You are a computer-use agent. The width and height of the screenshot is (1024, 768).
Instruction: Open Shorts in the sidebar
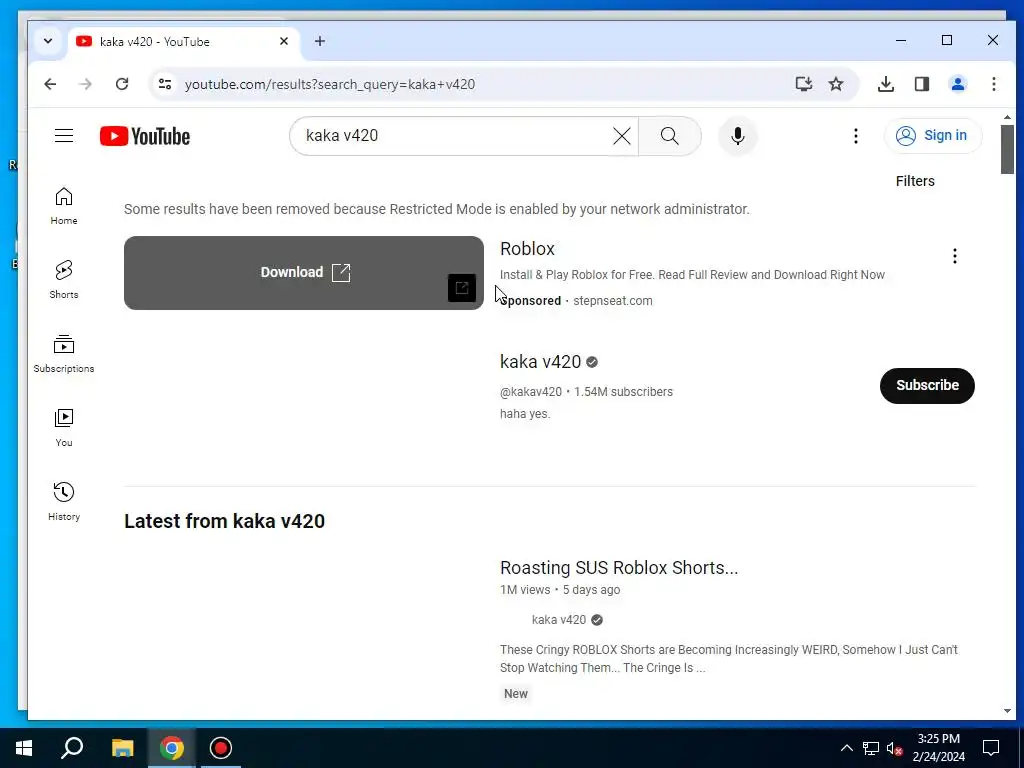[x=64, y=280]
